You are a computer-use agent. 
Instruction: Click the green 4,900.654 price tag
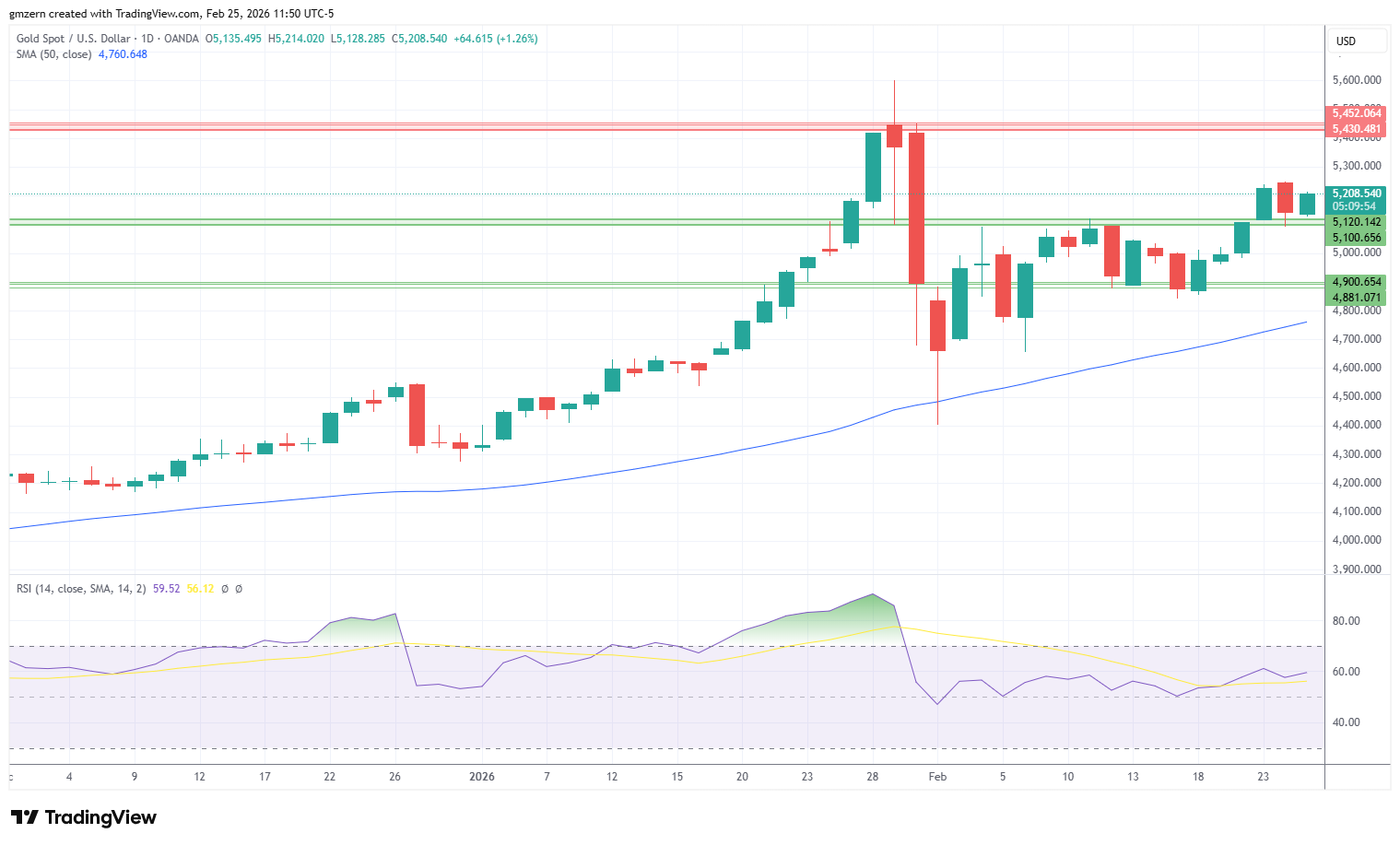pos(1355,282)
